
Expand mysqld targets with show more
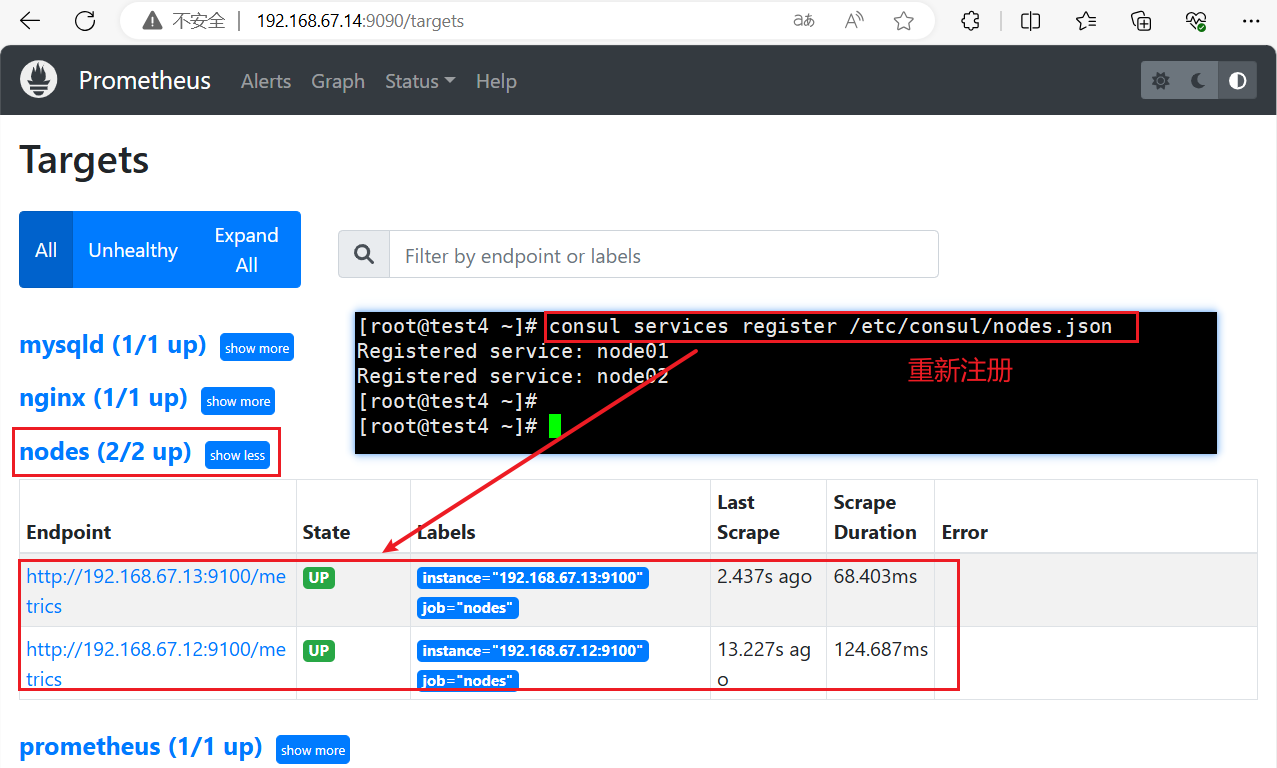pyautogui.click(x=257, y=348)
